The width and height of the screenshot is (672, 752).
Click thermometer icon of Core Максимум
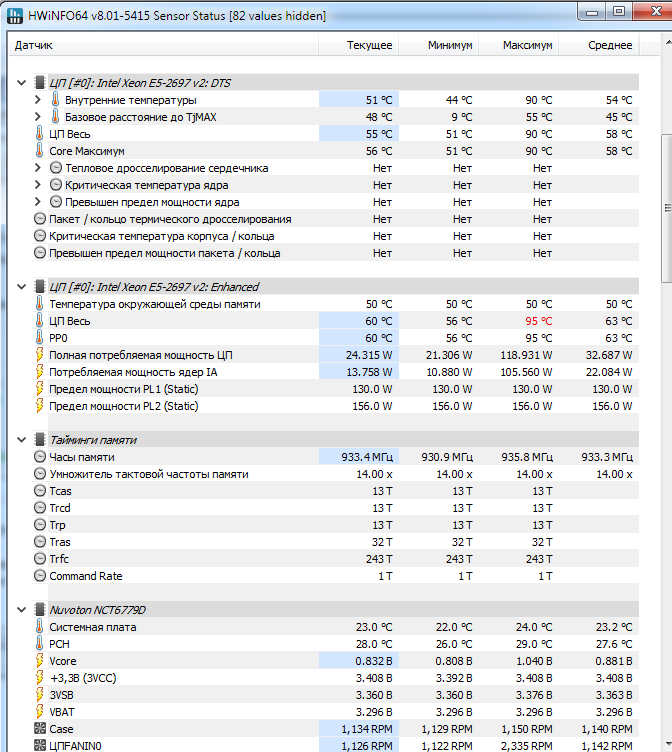click(x=40, y=151)
